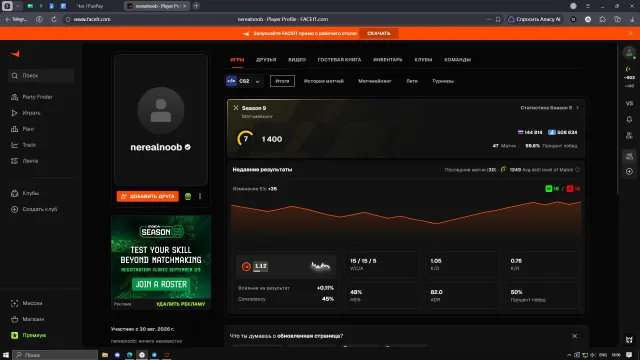Click the verified badge next to nerealnoob
This screenshot has height=360, width=640.
pyautogui.click(x=187, y=147)
